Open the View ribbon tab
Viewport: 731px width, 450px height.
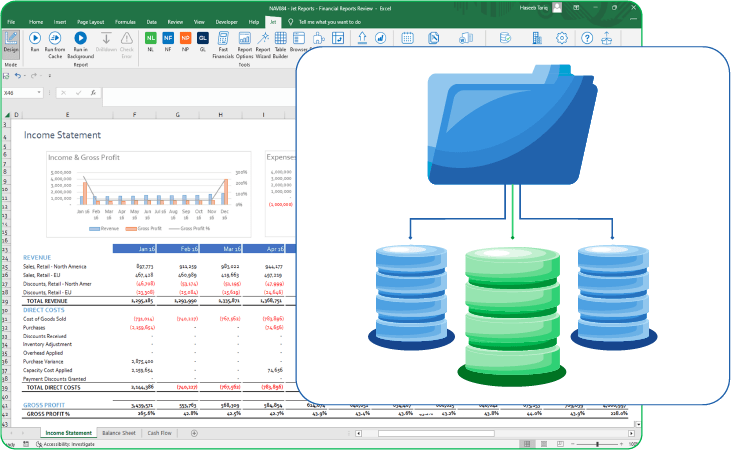(199, 22)
